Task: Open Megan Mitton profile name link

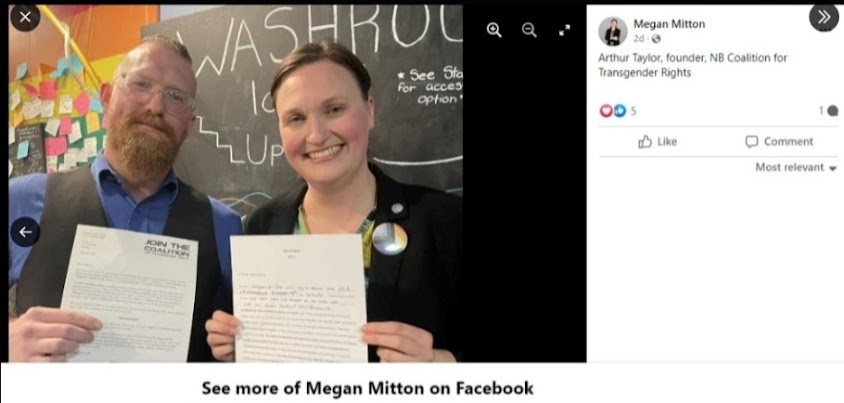Action: 669,24
